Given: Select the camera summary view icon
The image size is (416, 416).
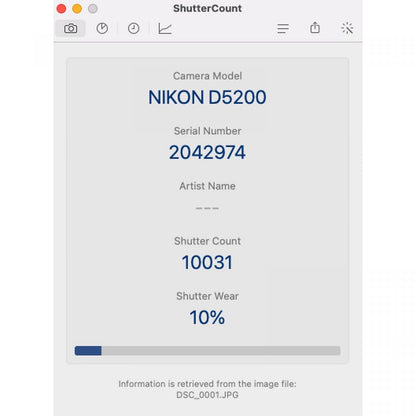Looking at the screenshot, I should 70,28.
